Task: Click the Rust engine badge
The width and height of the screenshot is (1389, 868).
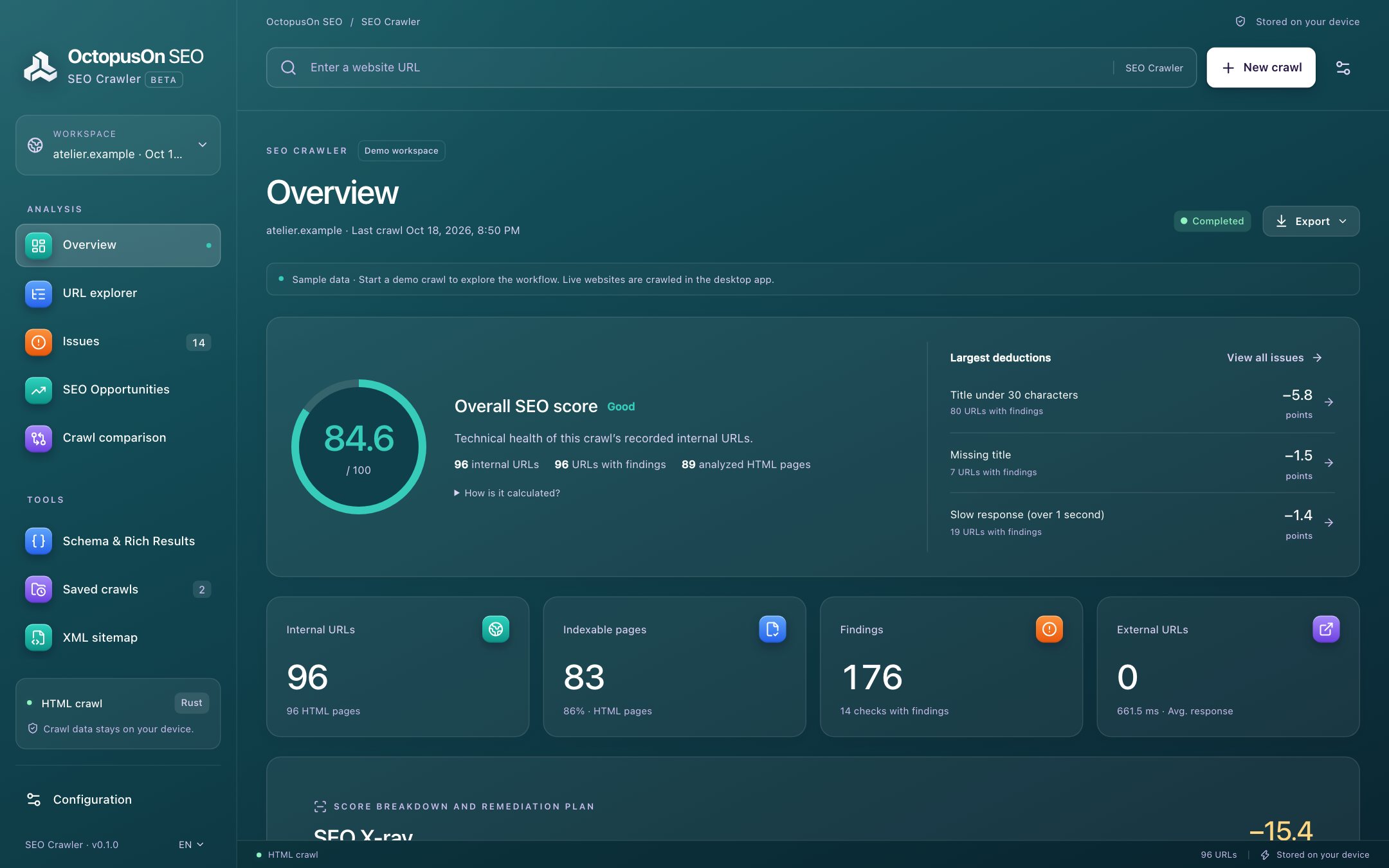Action: pyautogui.click(x=192, y=703)
